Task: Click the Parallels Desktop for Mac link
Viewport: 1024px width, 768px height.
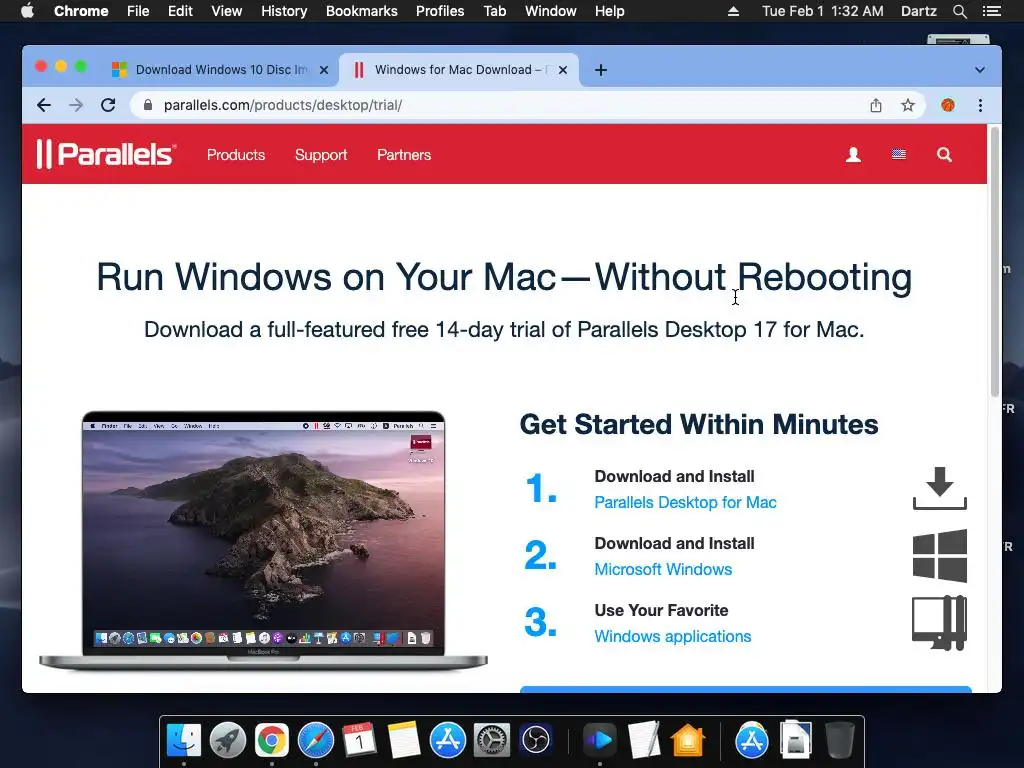Action: 685,502
